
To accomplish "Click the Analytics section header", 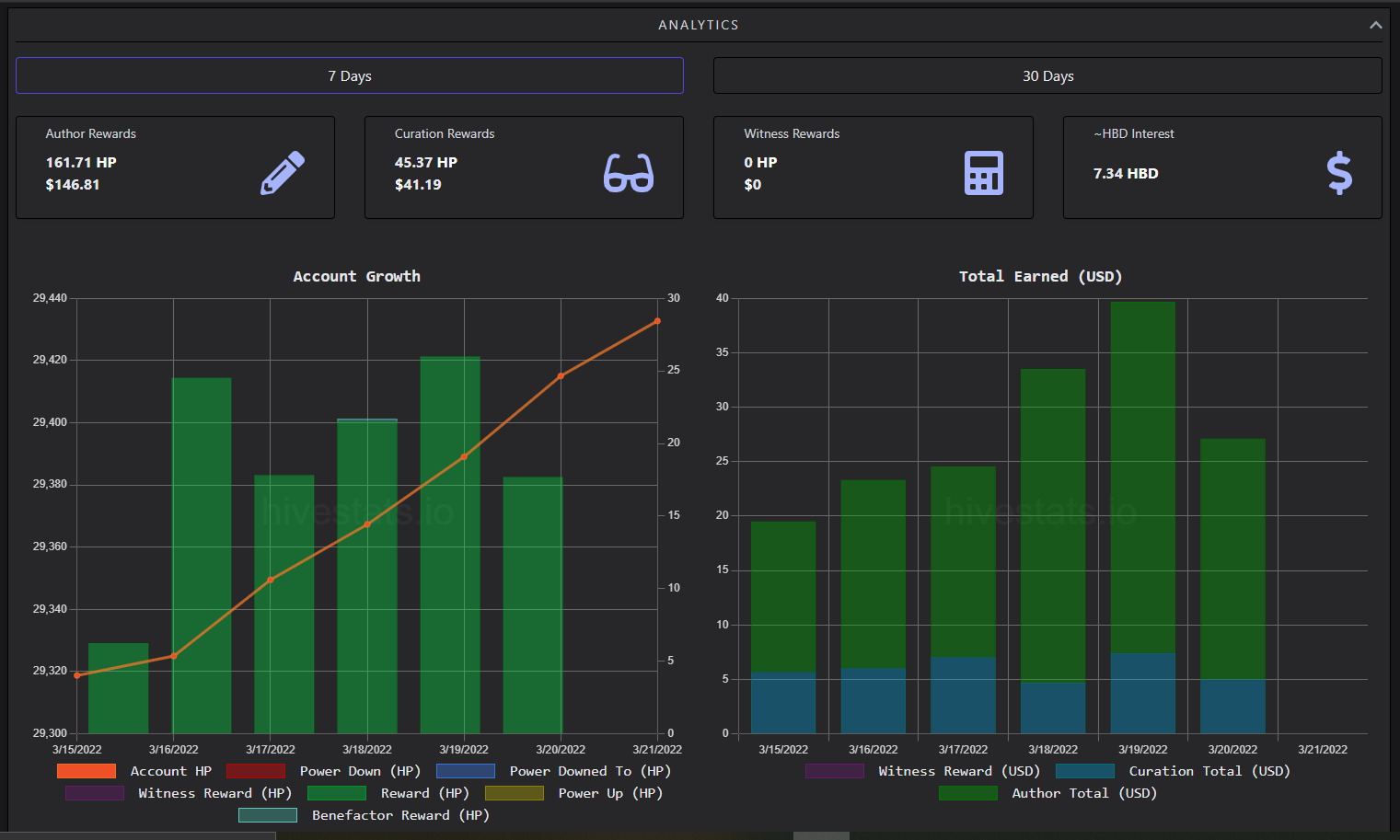I will [699, 25].
